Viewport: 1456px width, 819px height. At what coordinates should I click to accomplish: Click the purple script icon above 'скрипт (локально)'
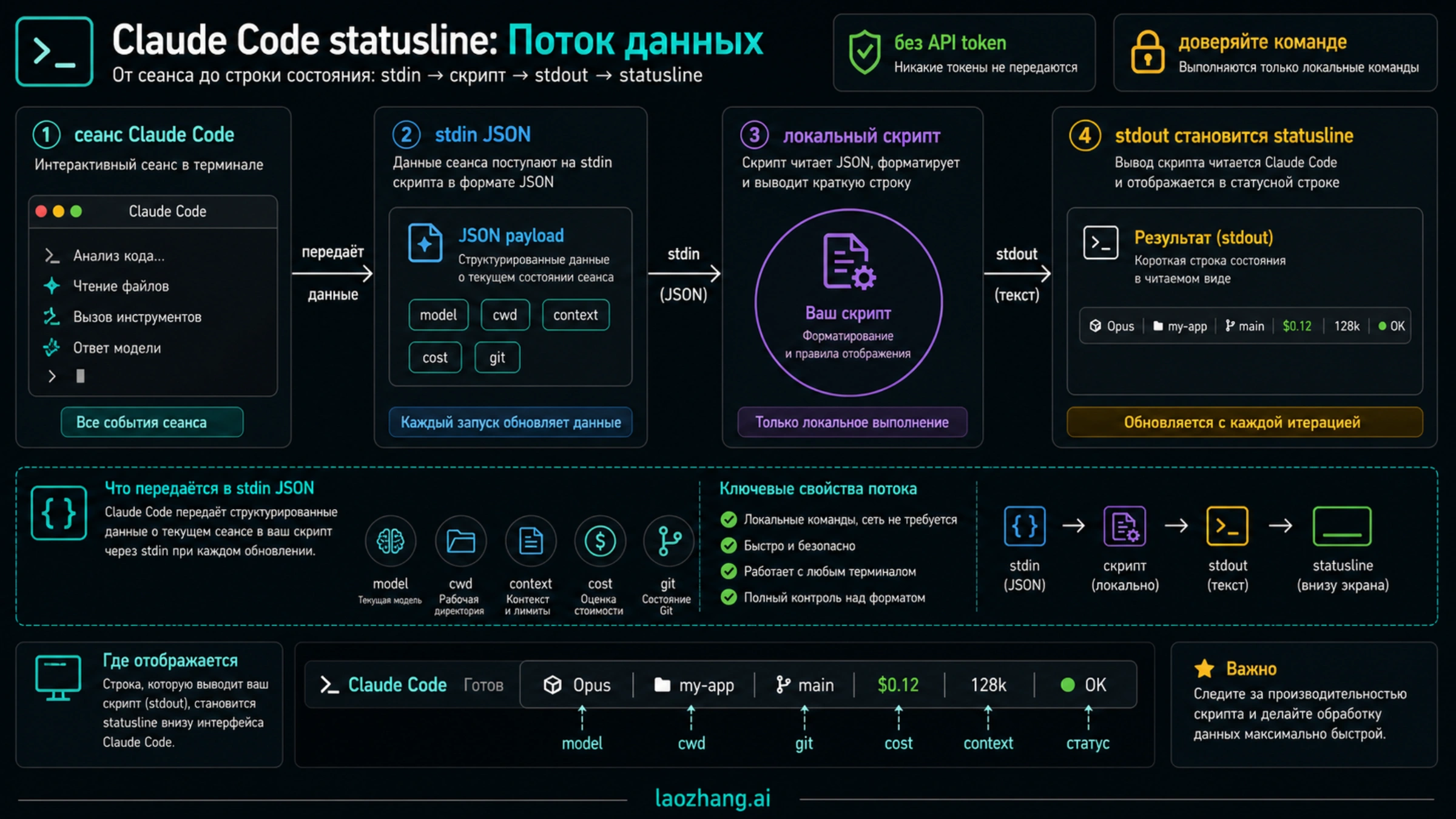click(1125, 526)
